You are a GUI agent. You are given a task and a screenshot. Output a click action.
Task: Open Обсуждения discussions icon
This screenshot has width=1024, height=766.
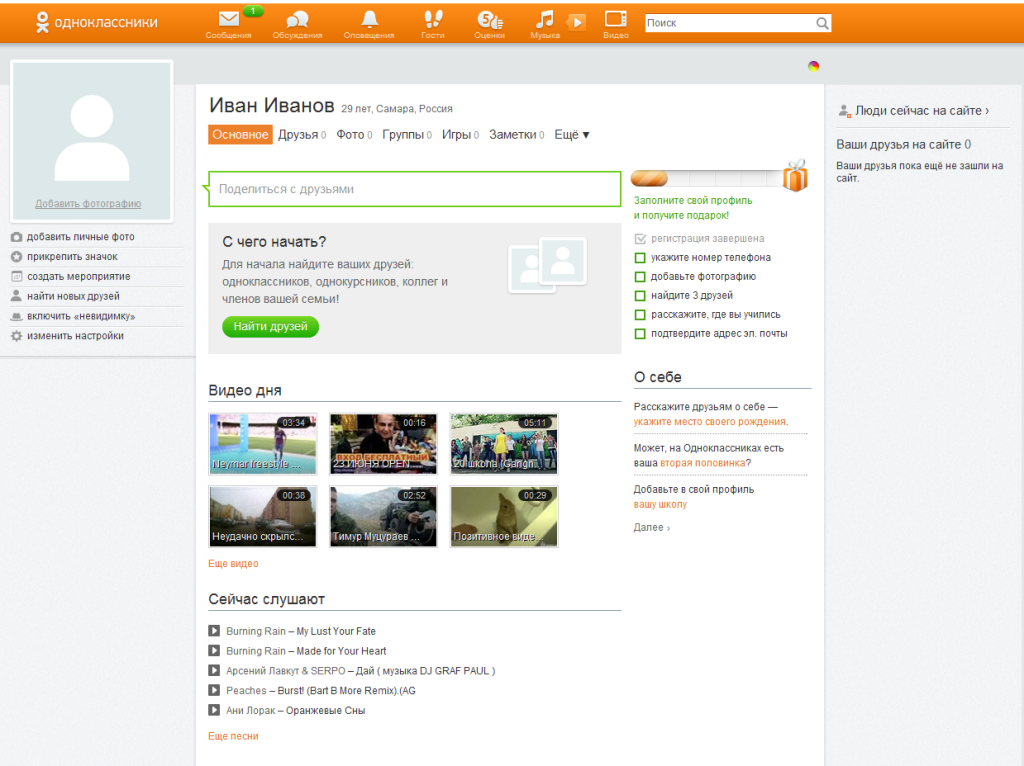(x=297, y=19)
